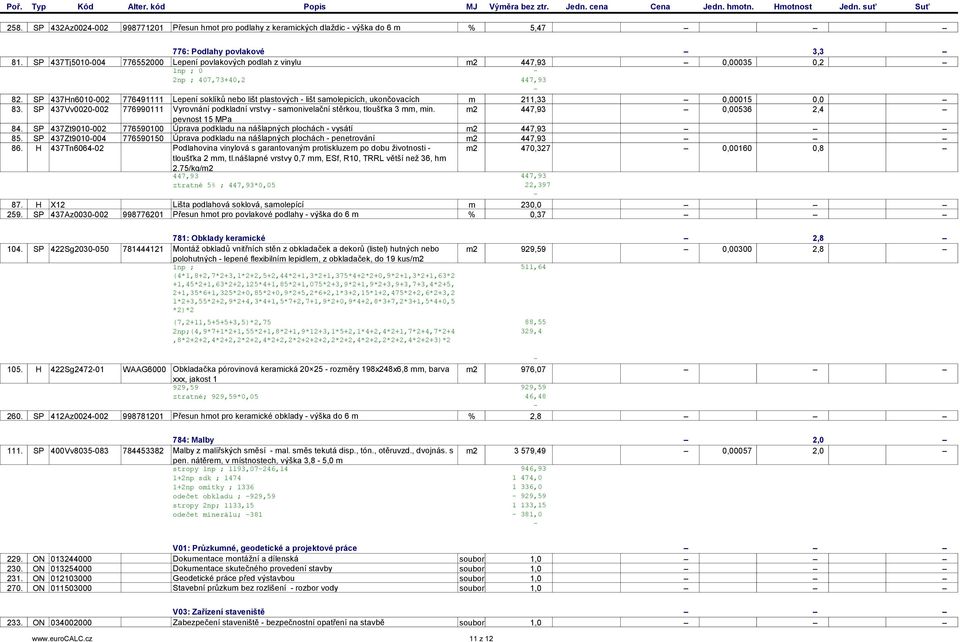The width and height of the screenshot is (960, 642).
Task: Click row 'Dokumentace skutečného provedení stavby'
Action: click(479, 569)
